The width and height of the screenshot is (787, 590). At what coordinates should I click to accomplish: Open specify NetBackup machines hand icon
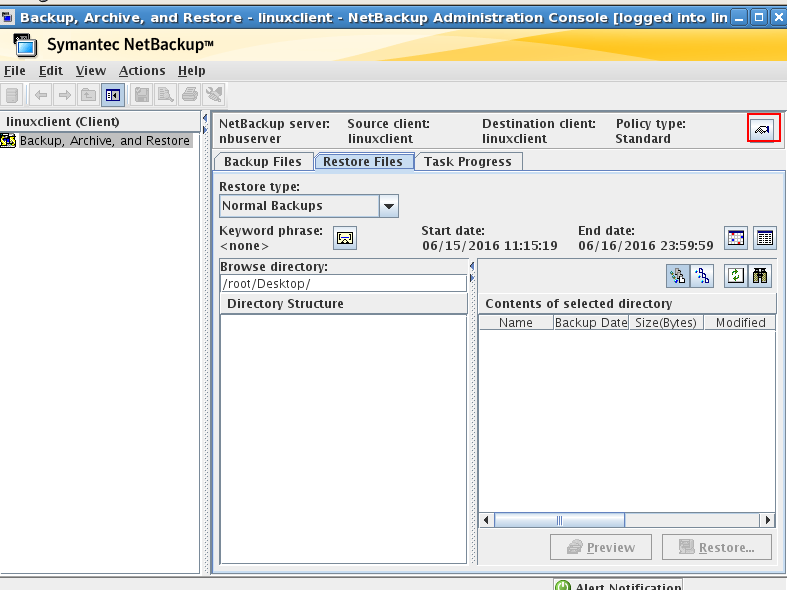(x=764, y=128)
